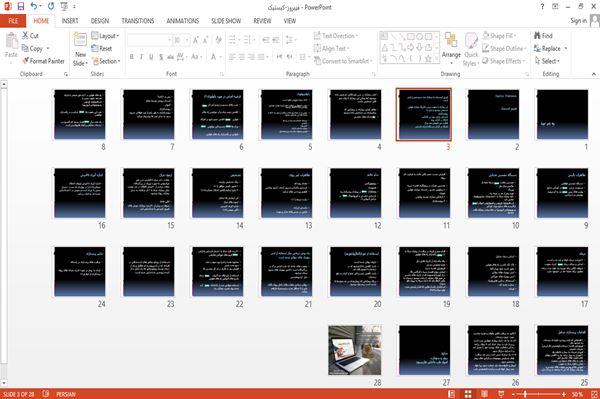Switch to Reading View icon

tap(484, 394)
